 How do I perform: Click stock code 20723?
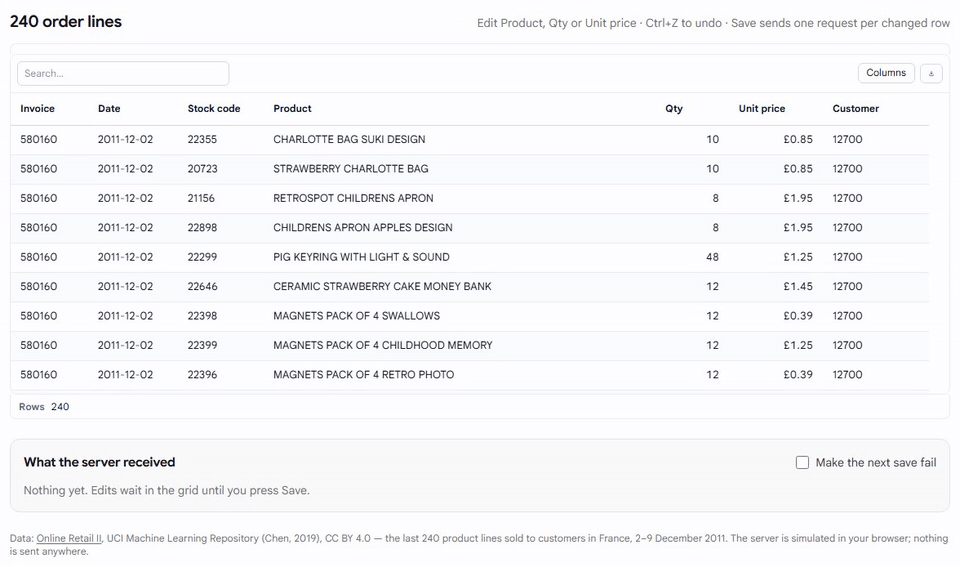coord(202,169)
